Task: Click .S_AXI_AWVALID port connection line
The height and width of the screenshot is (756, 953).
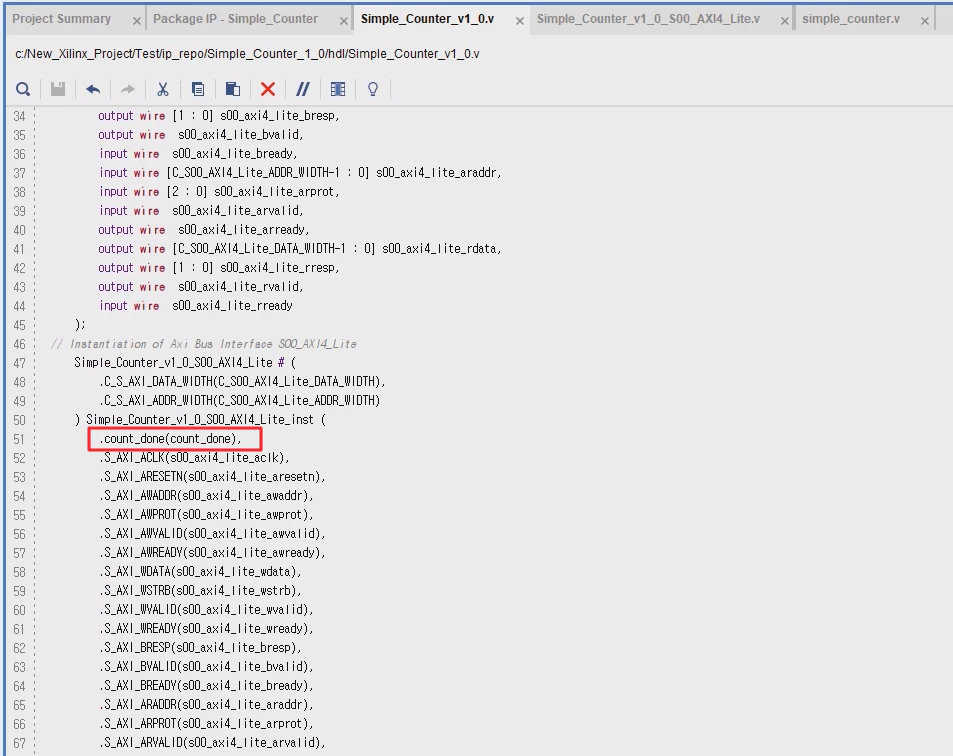Action: click(x=213, y=534)
